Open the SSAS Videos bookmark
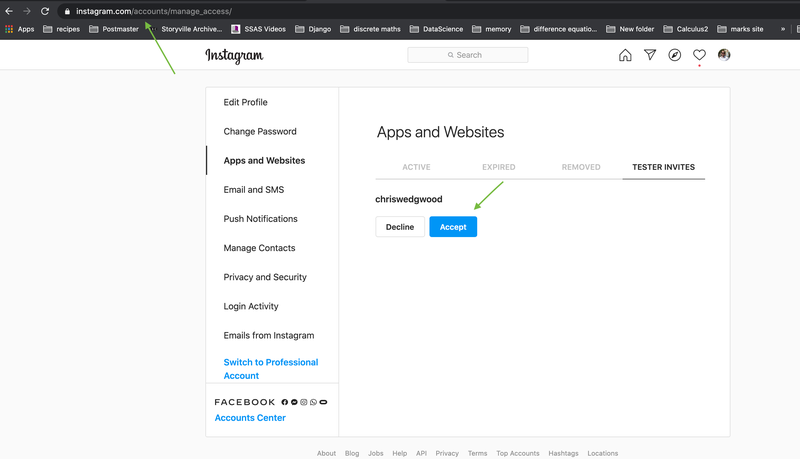The width and height of the screenshot is (800, 459). coord(259,29)
